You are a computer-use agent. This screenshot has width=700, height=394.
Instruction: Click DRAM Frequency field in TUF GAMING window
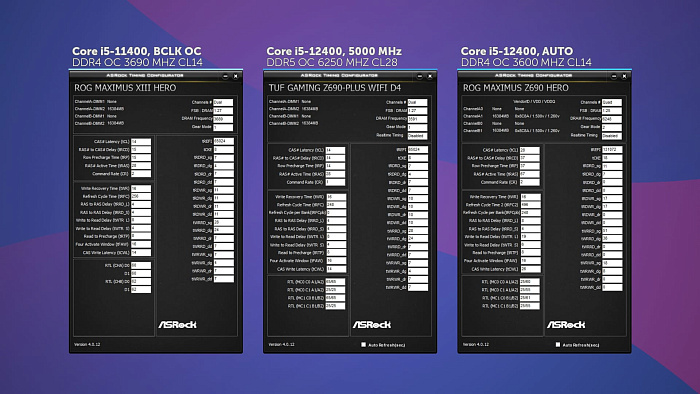pyautogui.click(x=417, y=119)
